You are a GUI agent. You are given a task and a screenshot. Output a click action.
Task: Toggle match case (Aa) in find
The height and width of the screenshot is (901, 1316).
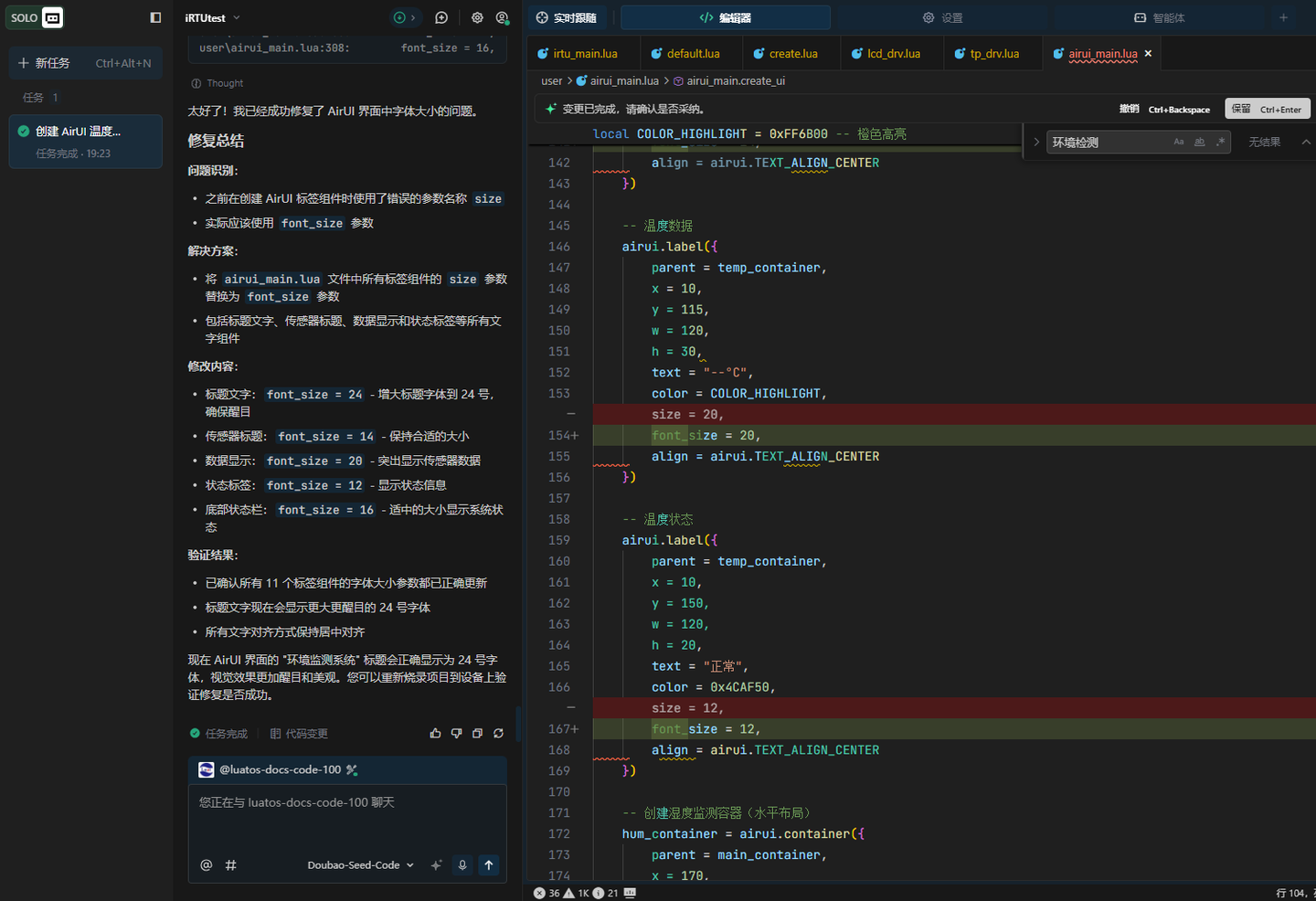click(x=1179, y=142)
